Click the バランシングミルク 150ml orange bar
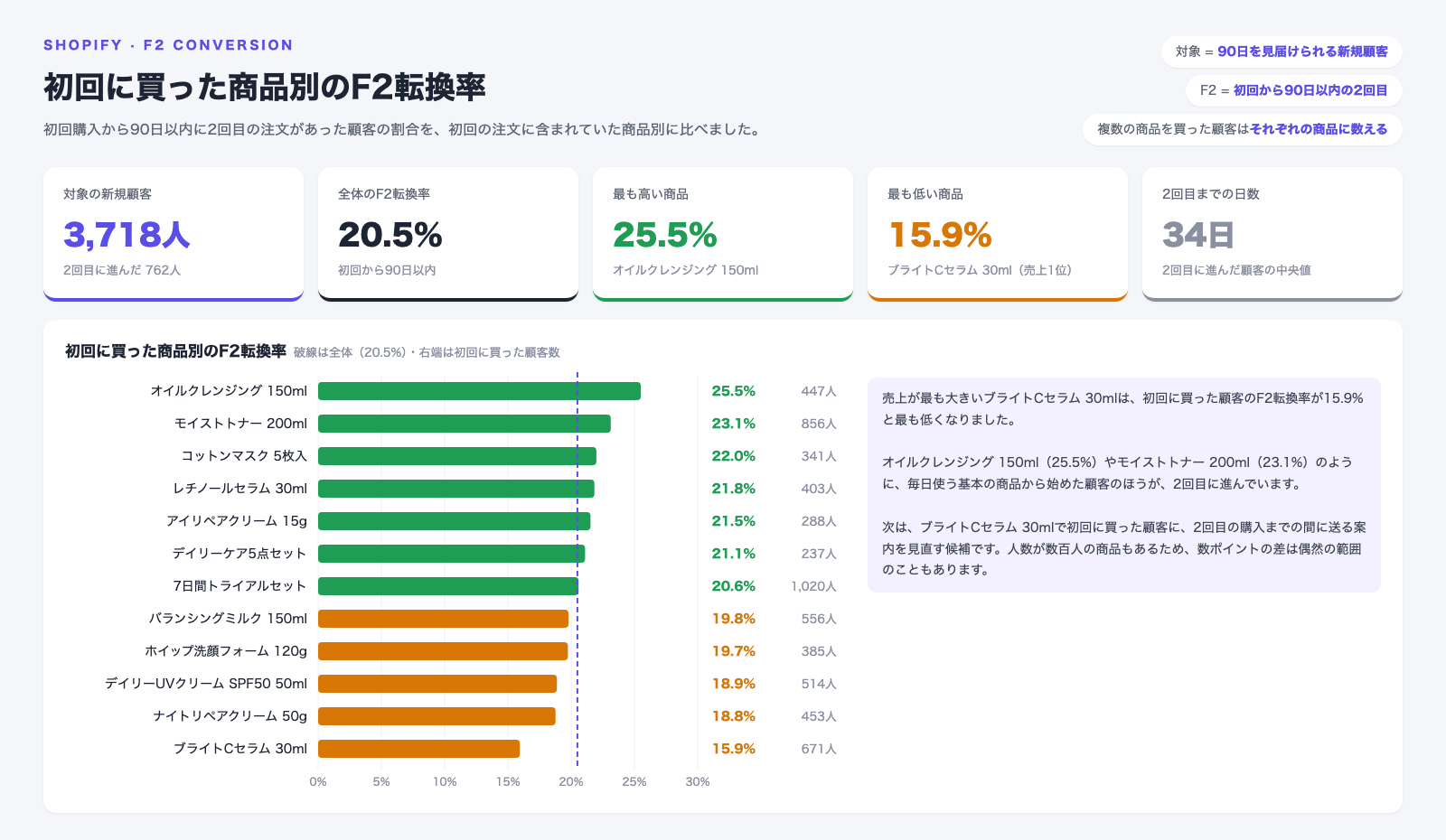The height and width of the screenshot is (840, 1446). pyautogui.click(x=443, y=619)
